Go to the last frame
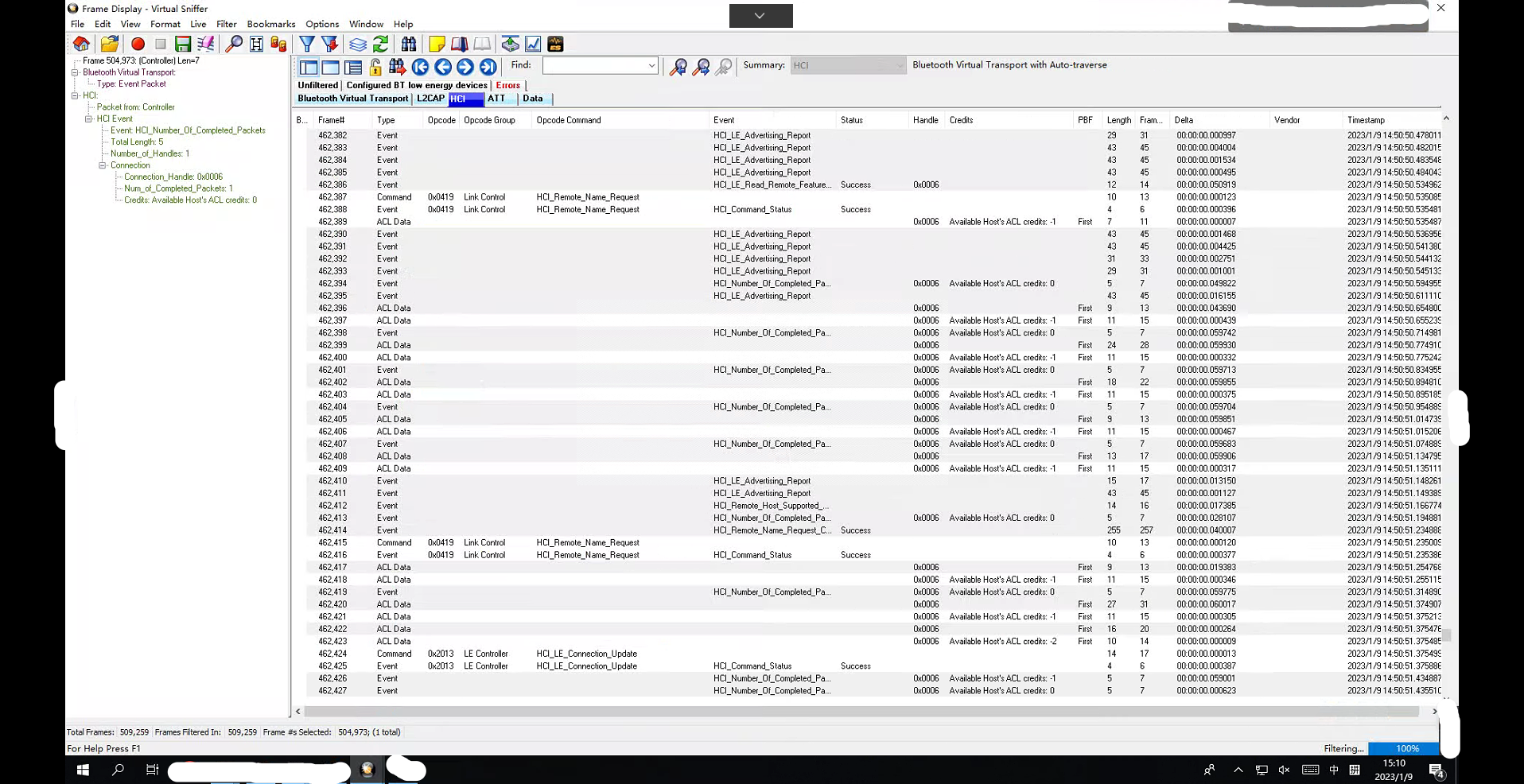The height and width of the screenshot is (784, 1524). click(x=488, y=66)
